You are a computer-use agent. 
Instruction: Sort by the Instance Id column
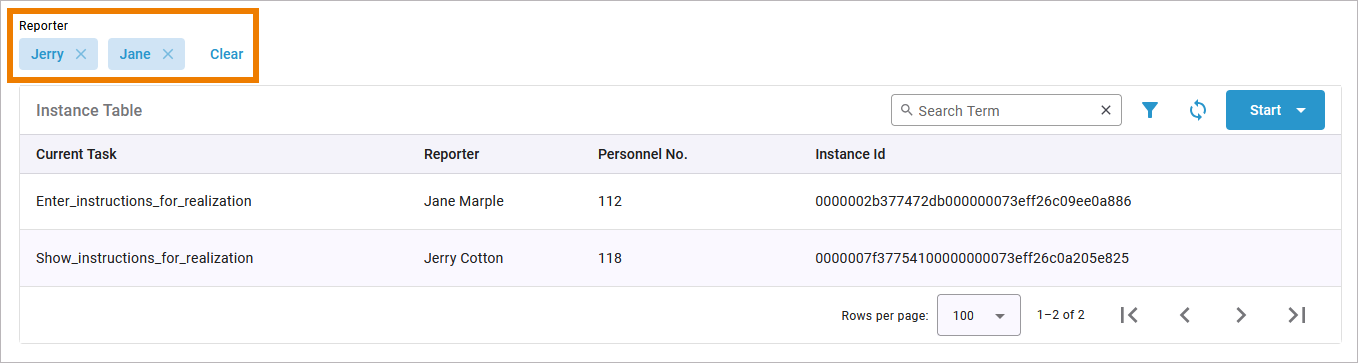point(850,154)
